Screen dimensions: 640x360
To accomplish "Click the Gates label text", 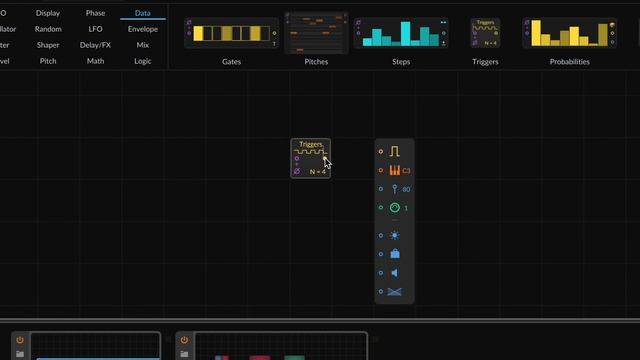I will pos(231,62).
